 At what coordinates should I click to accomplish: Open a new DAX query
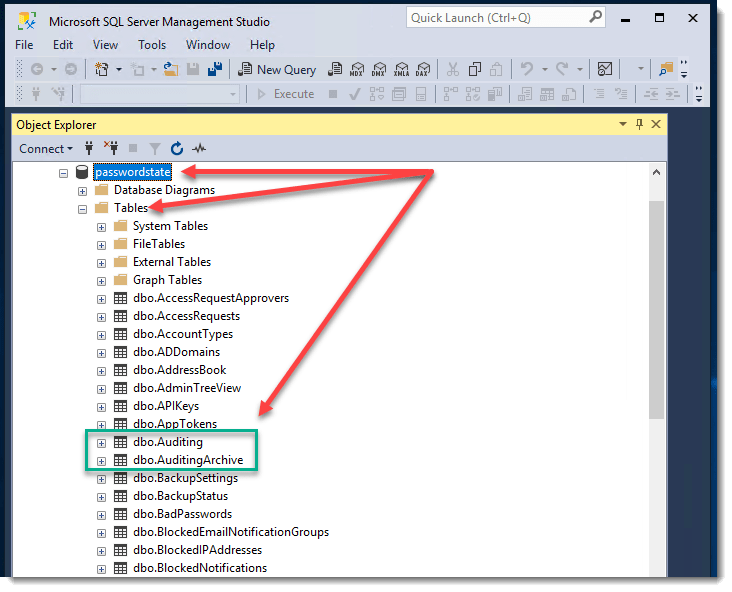423,70
